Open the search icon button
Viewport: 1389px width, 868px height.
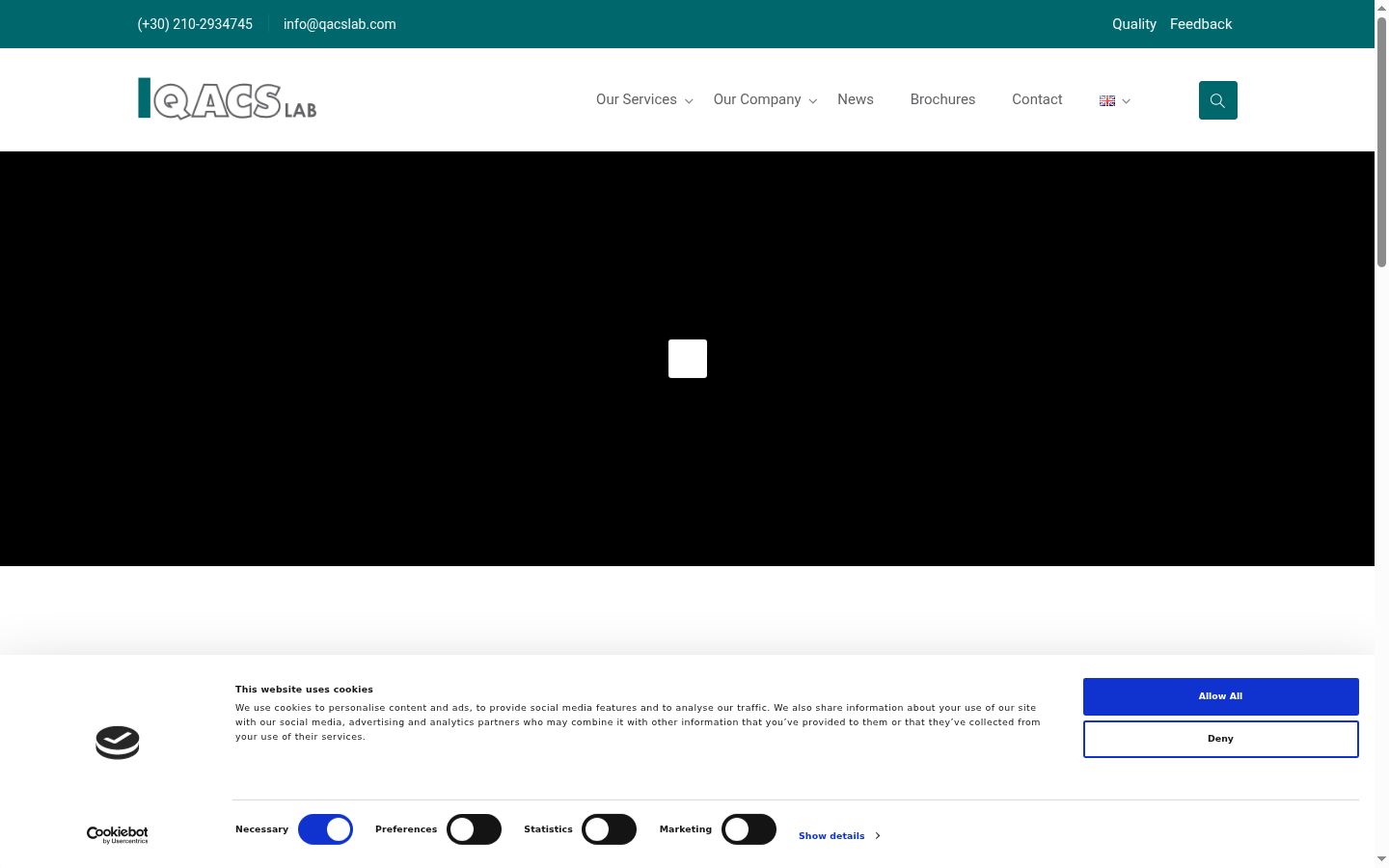click(x=1217, y=100)
